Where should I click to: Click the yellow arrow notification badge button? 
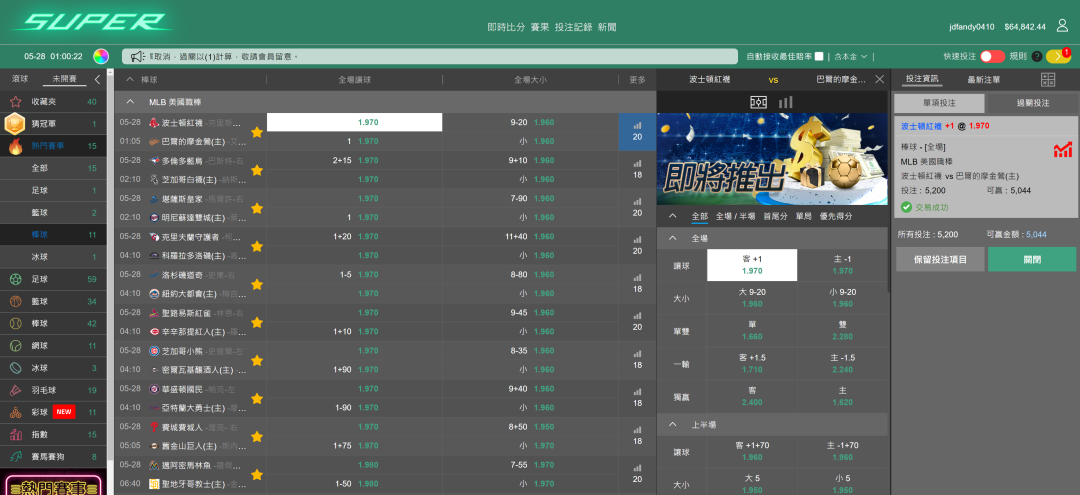1057,56
